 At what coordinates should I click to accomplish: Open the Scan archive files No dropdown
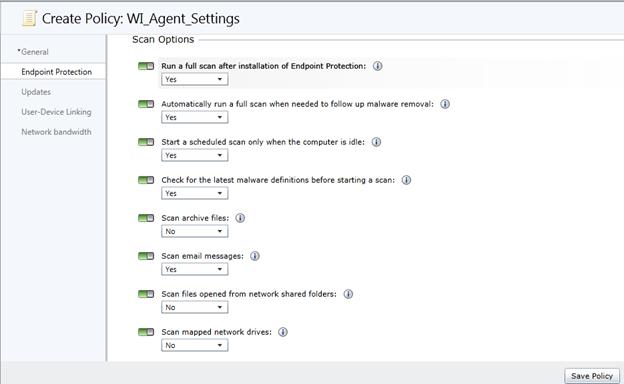pos(195,231)
